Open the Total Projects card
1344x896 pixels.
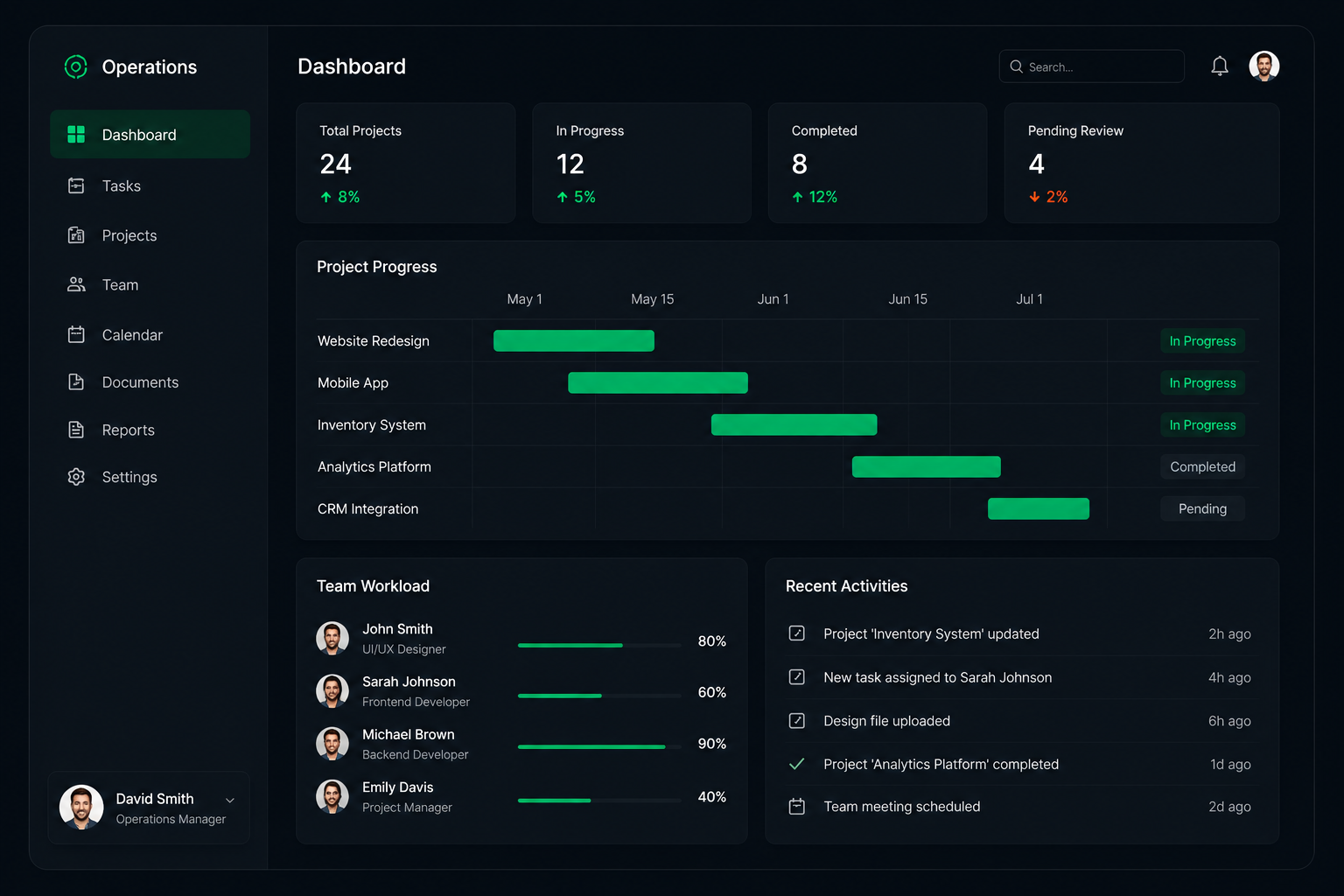coord(406,163)
